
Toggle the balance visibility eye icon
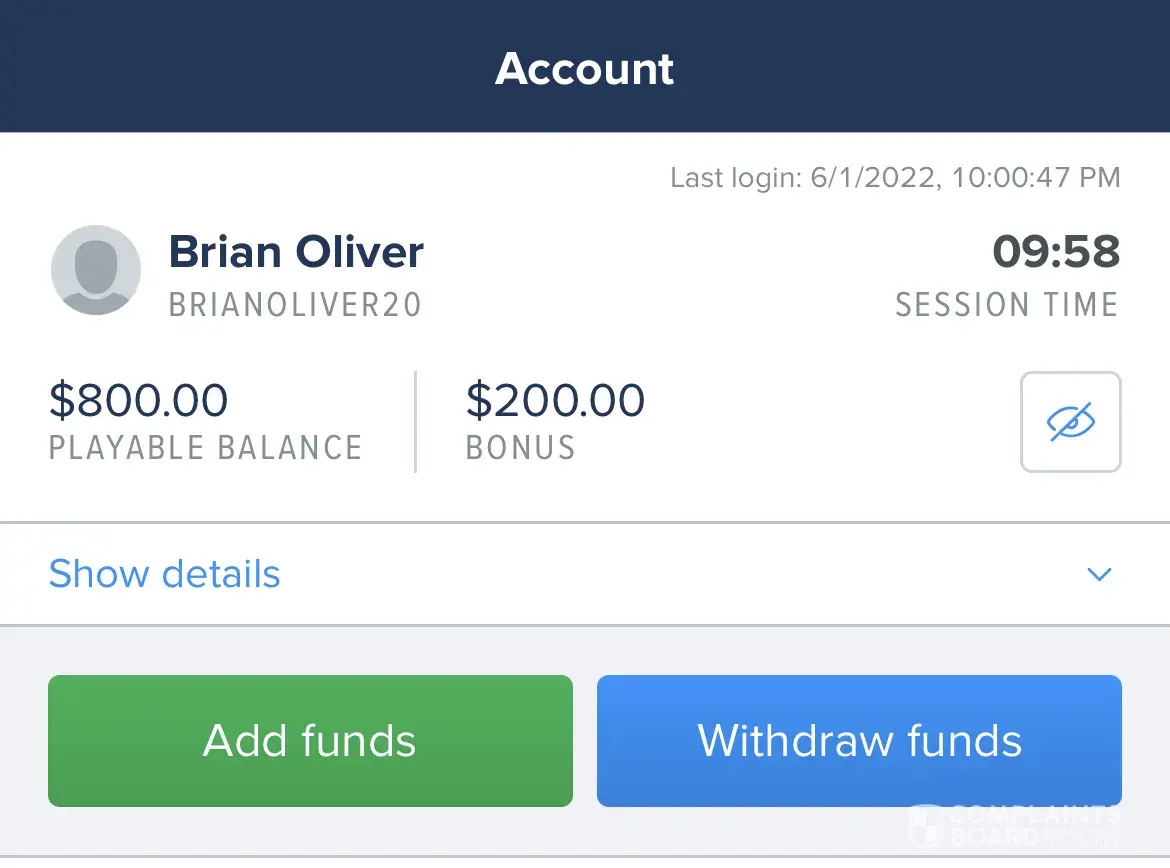pyautogui.click(x=1070, y=421)
